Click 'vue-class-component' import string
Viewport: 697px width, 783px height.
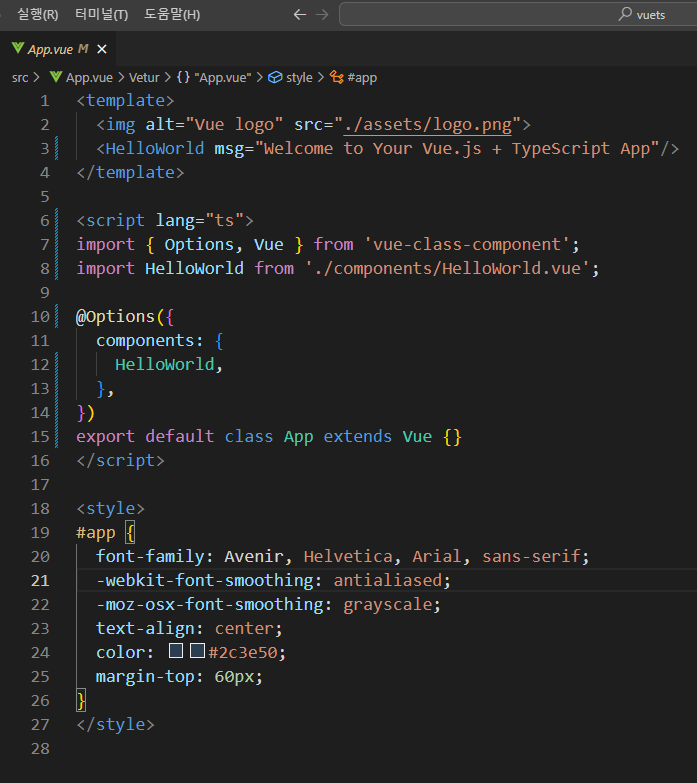467,245
